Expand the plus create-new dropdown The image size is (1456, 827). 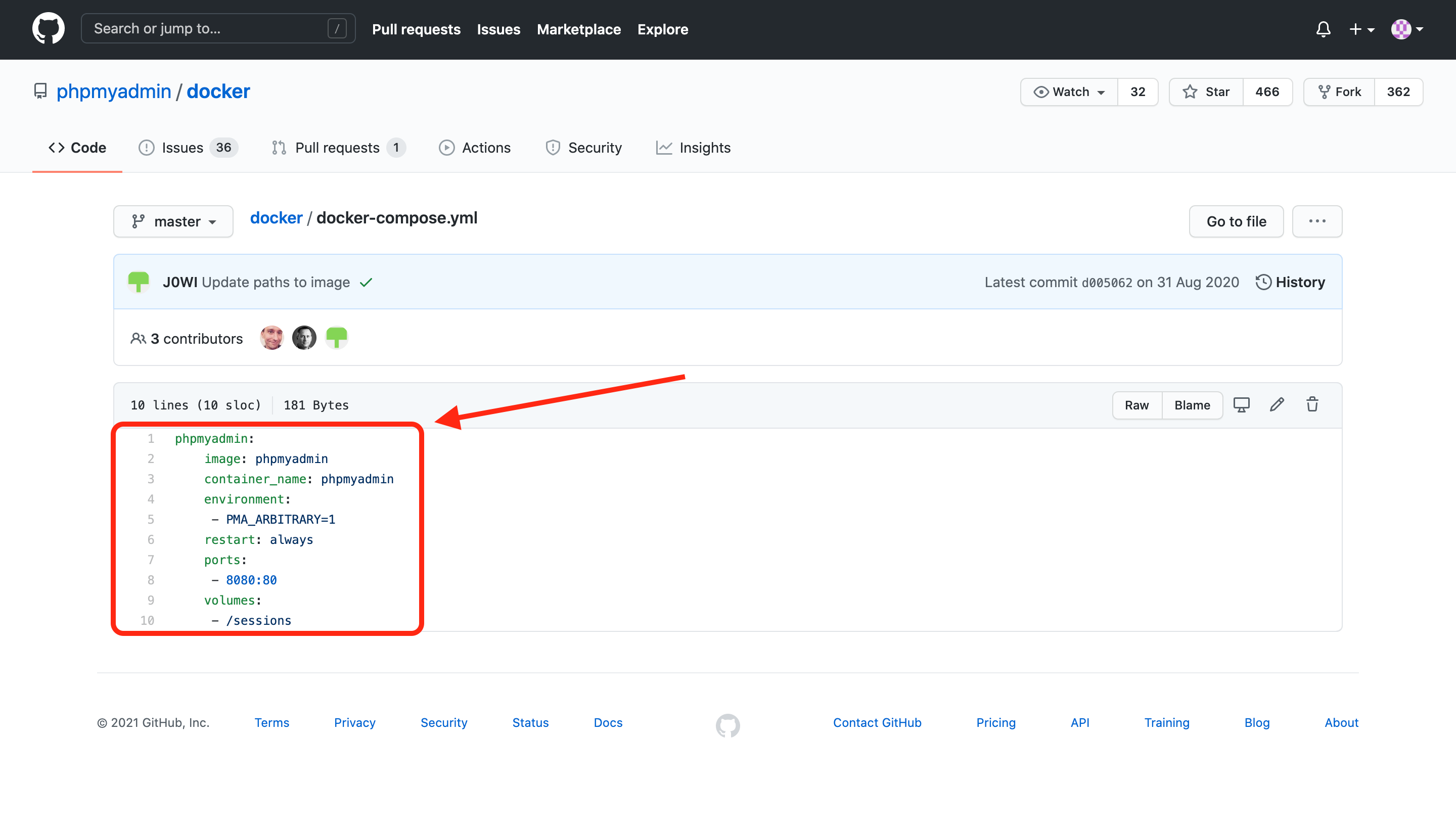tap(1361, 29)
